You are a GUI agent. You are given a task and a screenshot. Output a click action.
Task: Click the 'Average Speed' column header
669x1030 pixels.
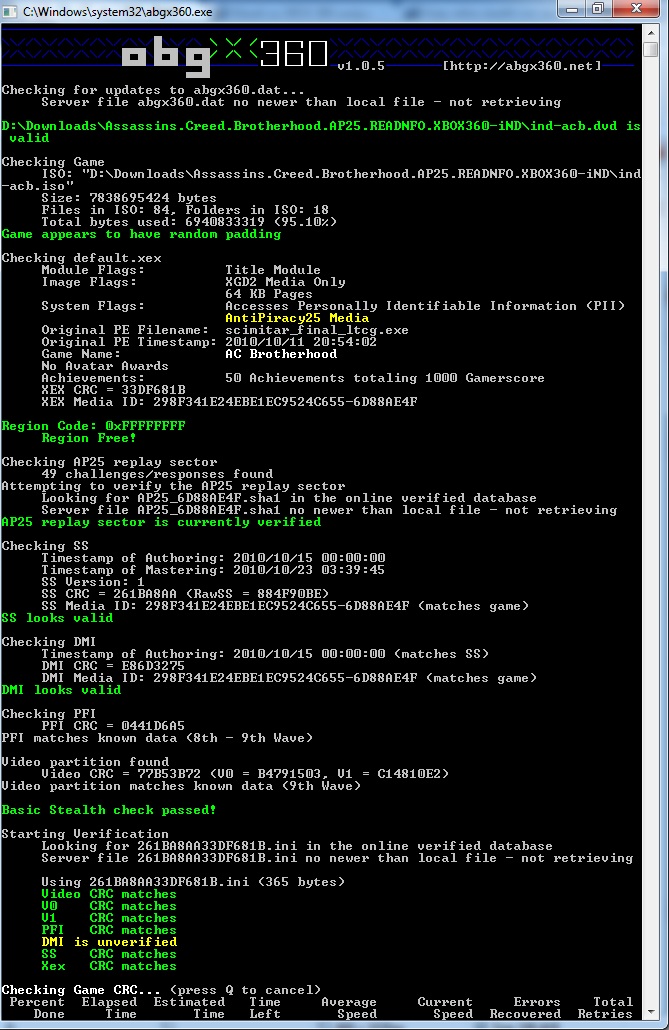point(349,1008)
